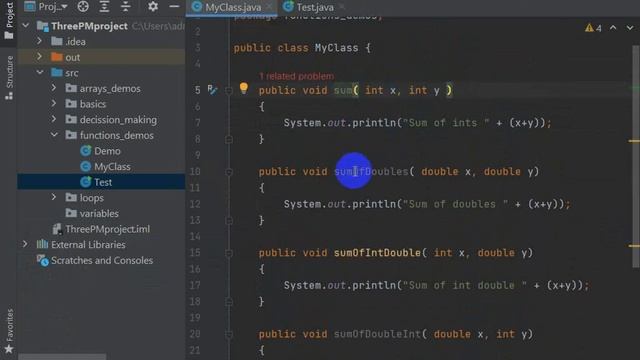Select the ThreePMproject root folder
The width and height of the screenshot is (640, 360).
[x=89, y=26]
